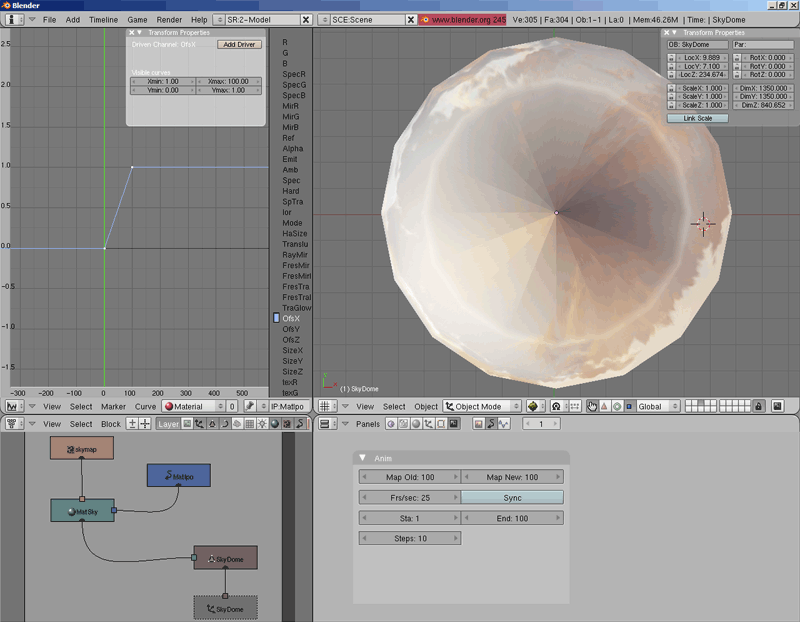Image resolution: width=800 pixels, height=622 pixels.
Task: Click the current frame number field
Action: click(x=541, y=424)
